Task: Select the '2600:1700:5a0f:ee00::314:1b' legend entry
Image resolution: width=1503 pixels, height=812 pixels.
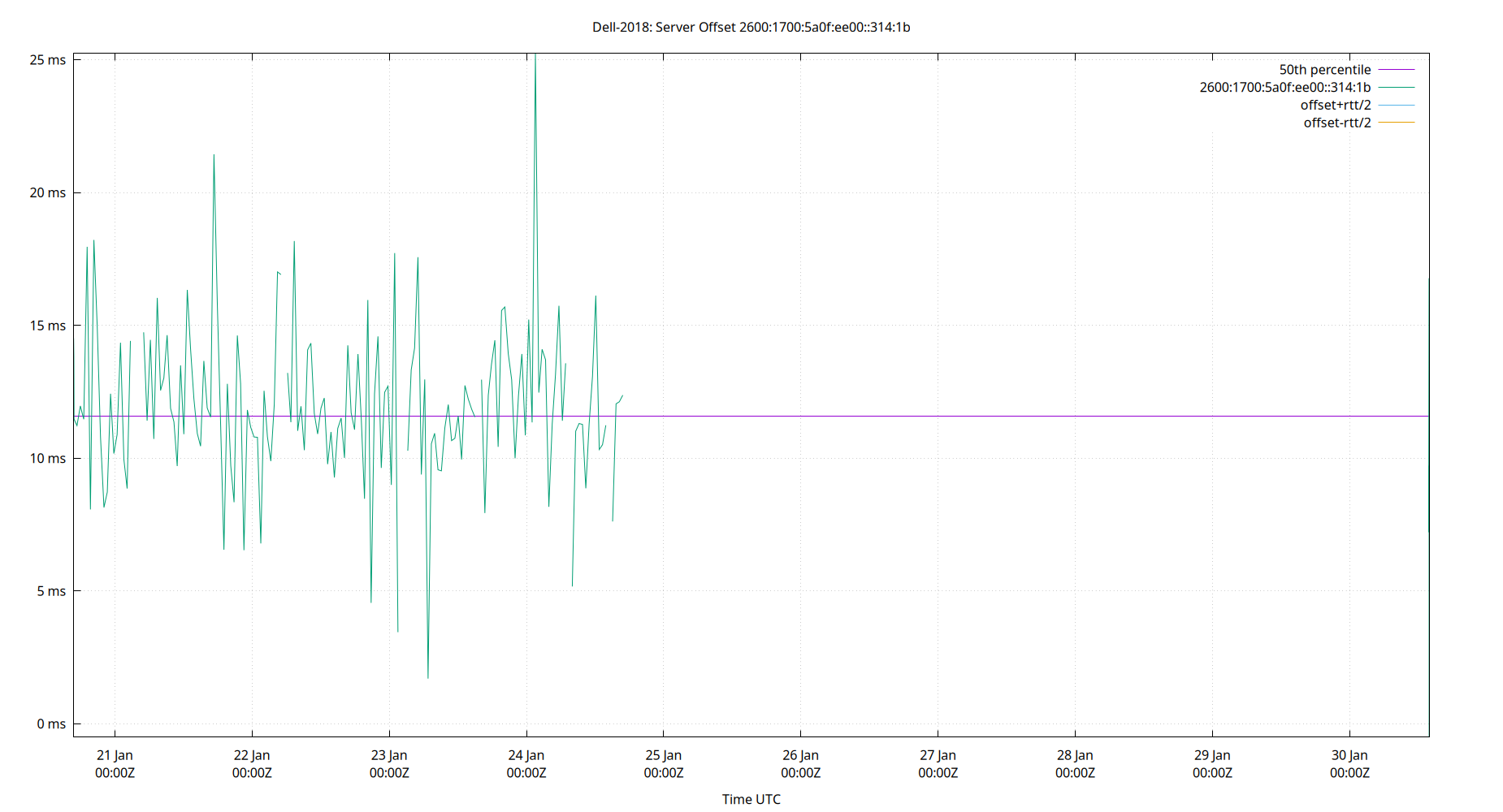Action: coord(1284,87)
